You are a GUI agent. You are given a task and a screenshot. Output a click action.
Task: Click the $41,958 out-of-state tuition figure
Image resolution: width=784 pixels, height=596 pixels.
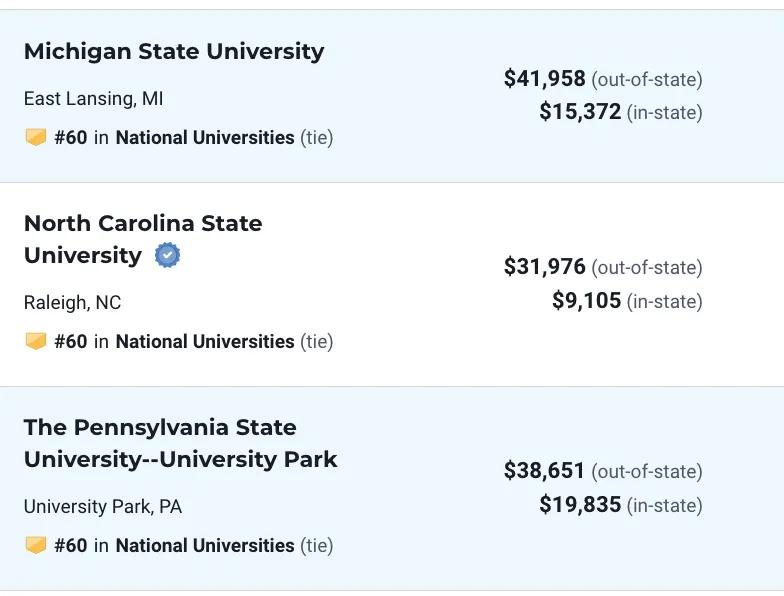(545, 79)
